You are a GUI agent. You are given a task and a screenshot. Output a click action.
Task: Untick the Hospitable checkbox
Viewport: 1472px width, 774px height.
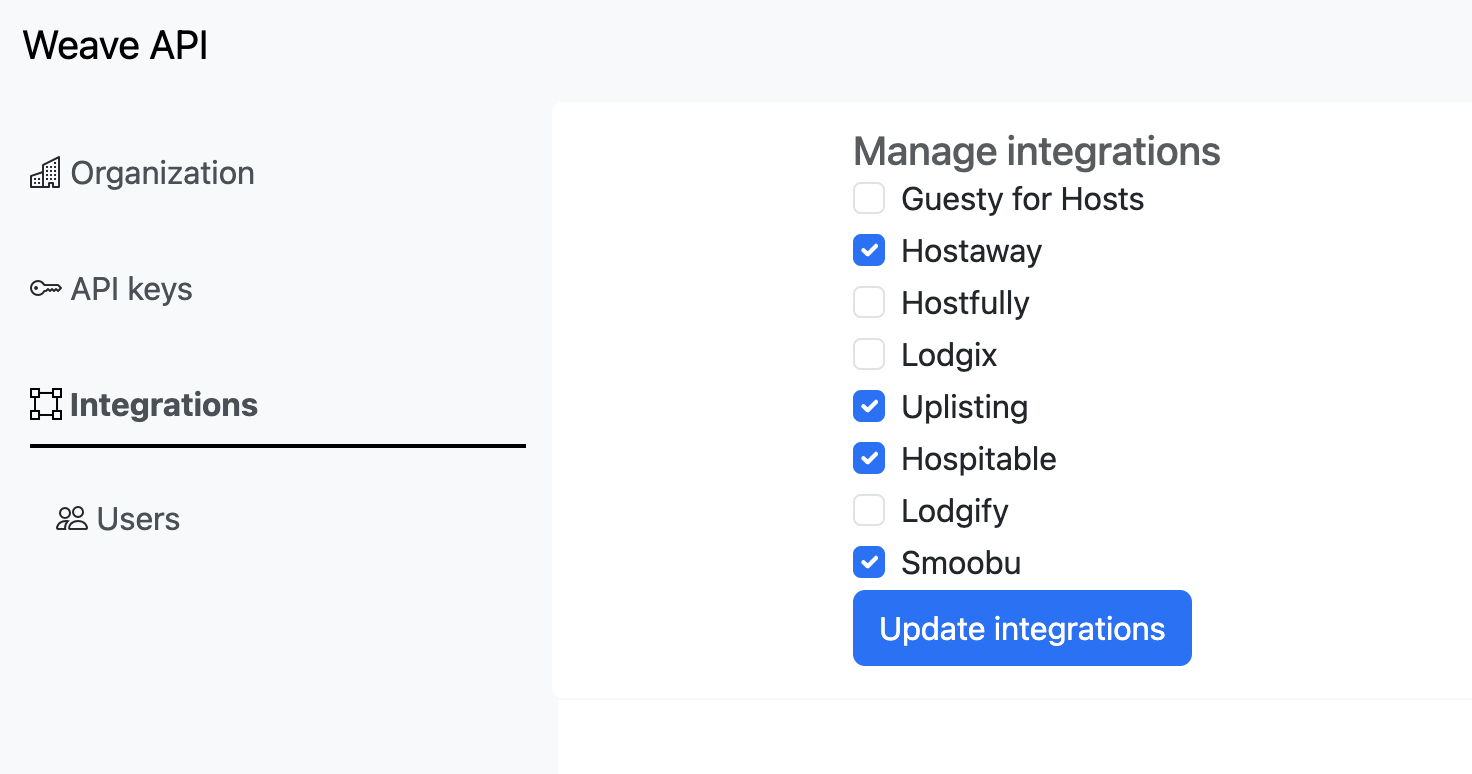869,458
